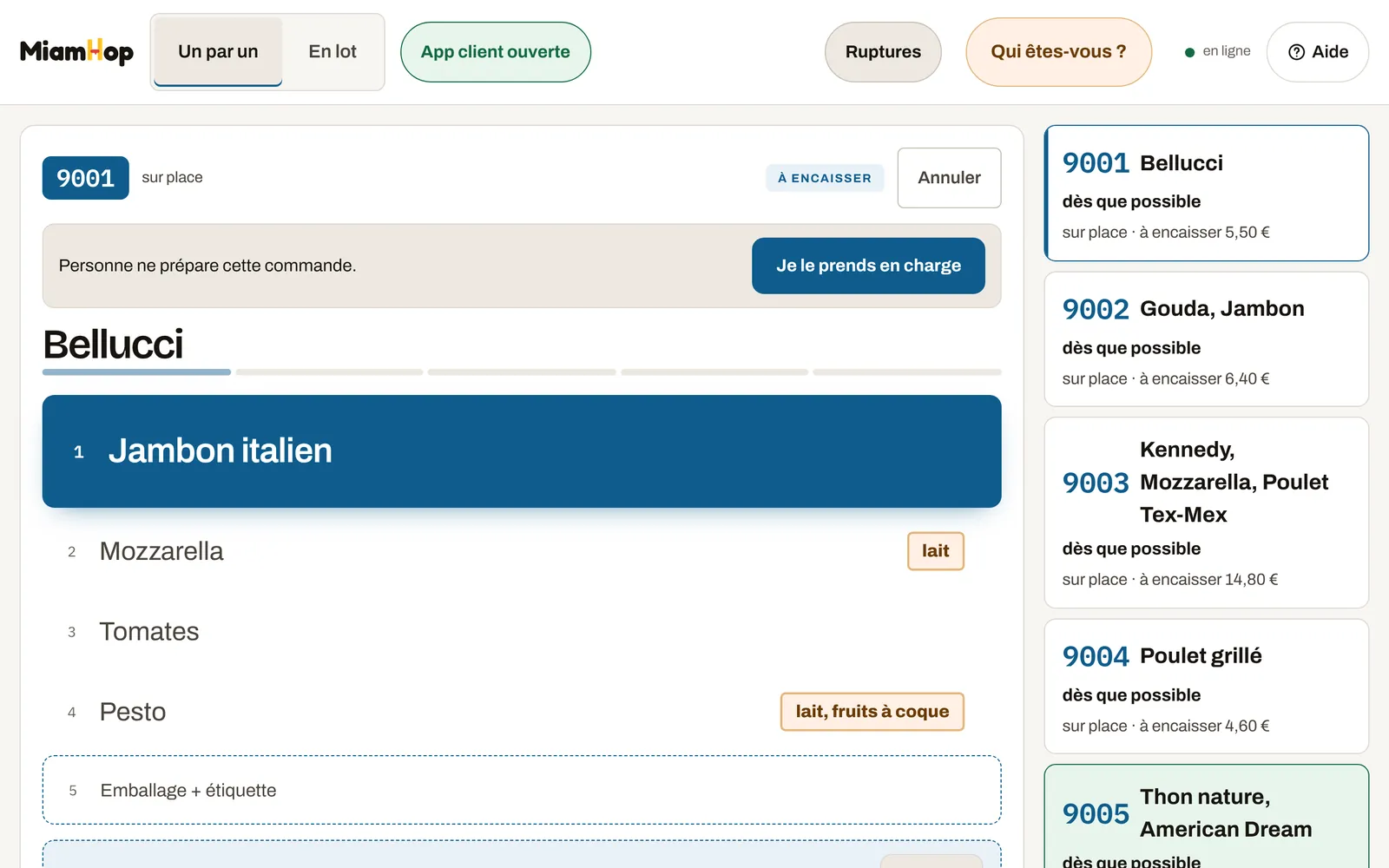Cancel order with the Annuler button

(949, 178)
